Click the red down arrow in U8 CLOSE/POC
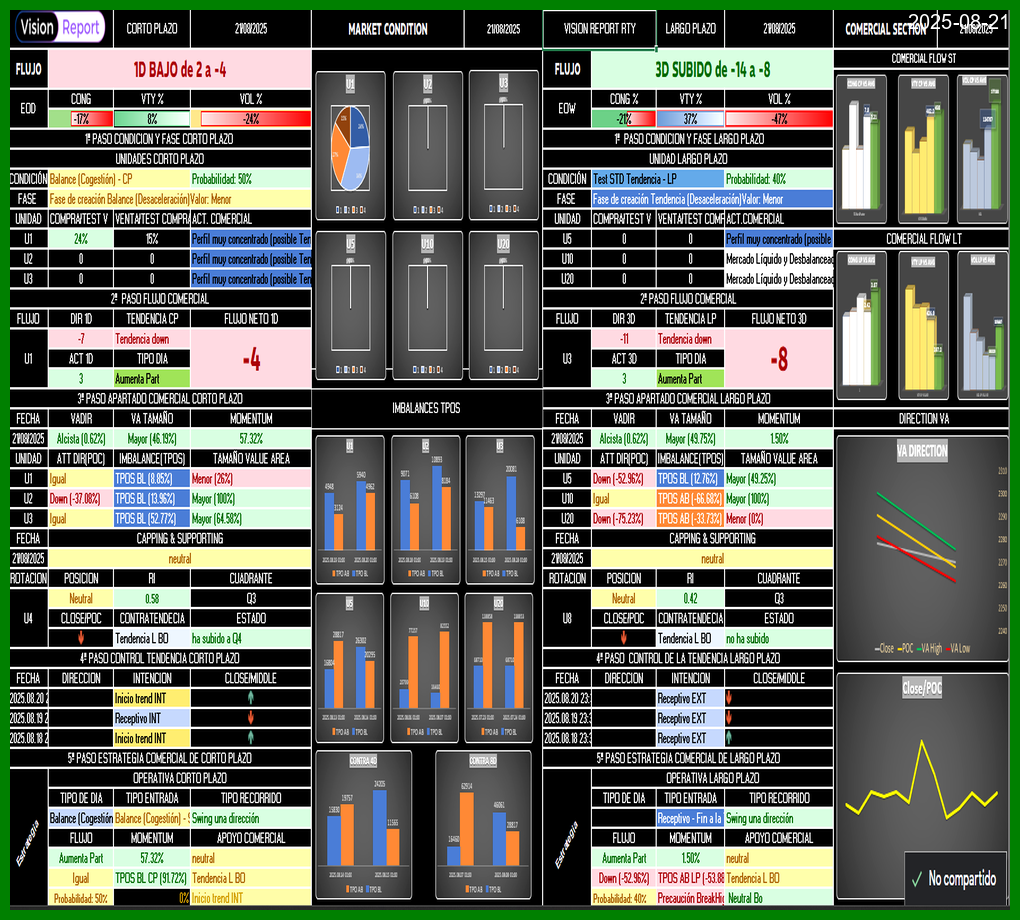The height and width of the screenshot is (920, 1020). (623, 638)
